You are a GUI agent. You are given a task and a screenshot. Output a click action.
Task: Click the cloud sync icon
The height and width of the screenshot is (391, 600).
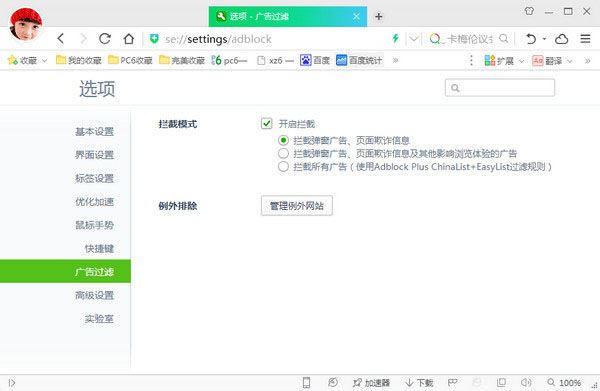(561, 39)
